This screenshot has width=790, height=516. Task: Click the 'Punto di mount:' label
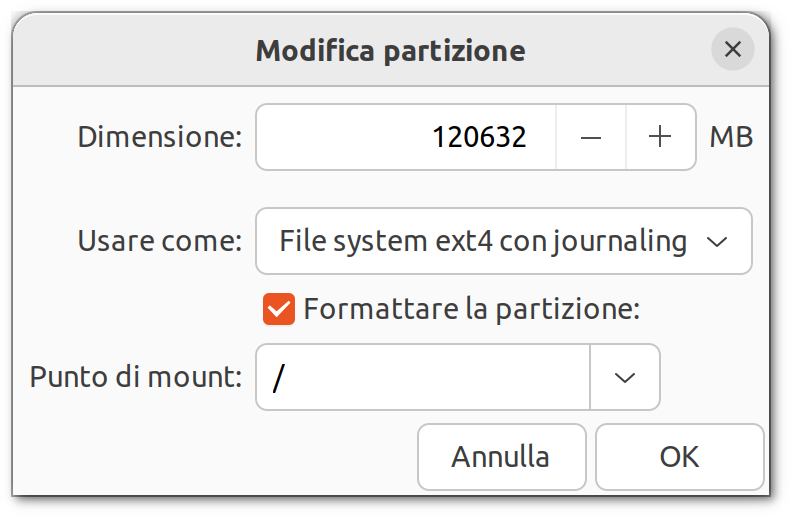pyautogui.click(x=136, y=377)
